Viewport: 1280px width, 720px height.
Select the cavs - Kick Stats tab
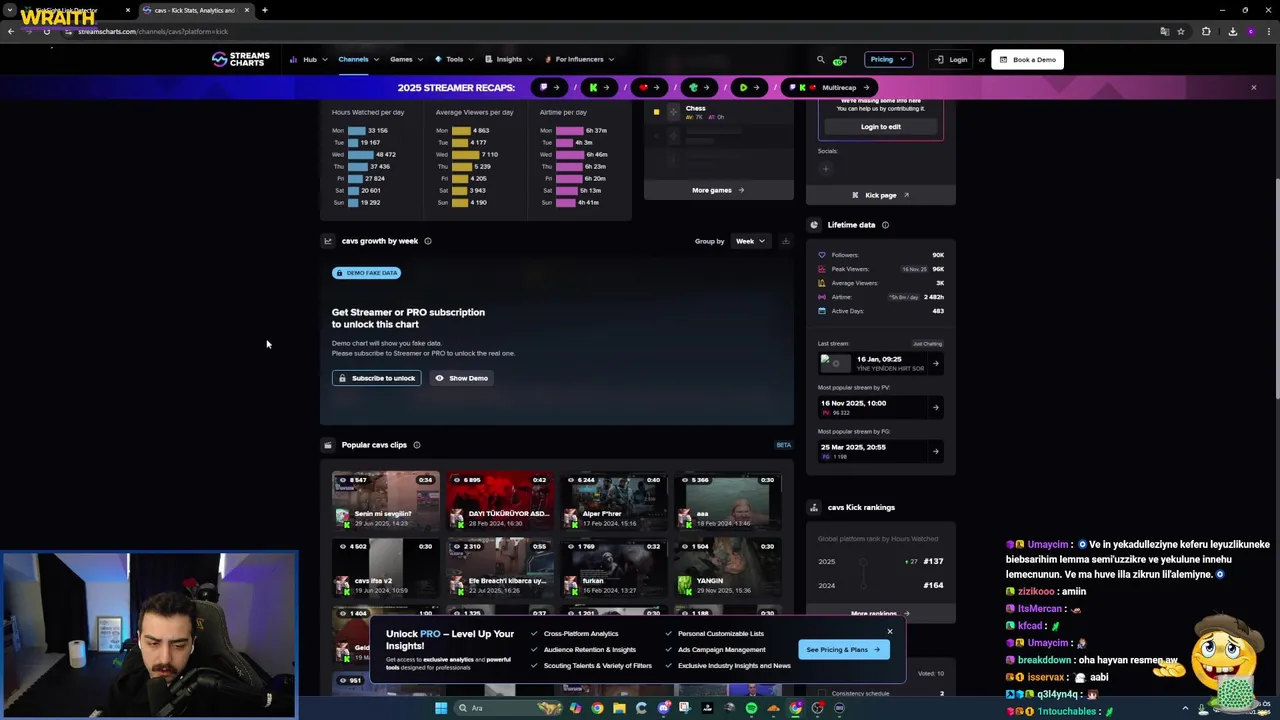click(x=195, y=10)
